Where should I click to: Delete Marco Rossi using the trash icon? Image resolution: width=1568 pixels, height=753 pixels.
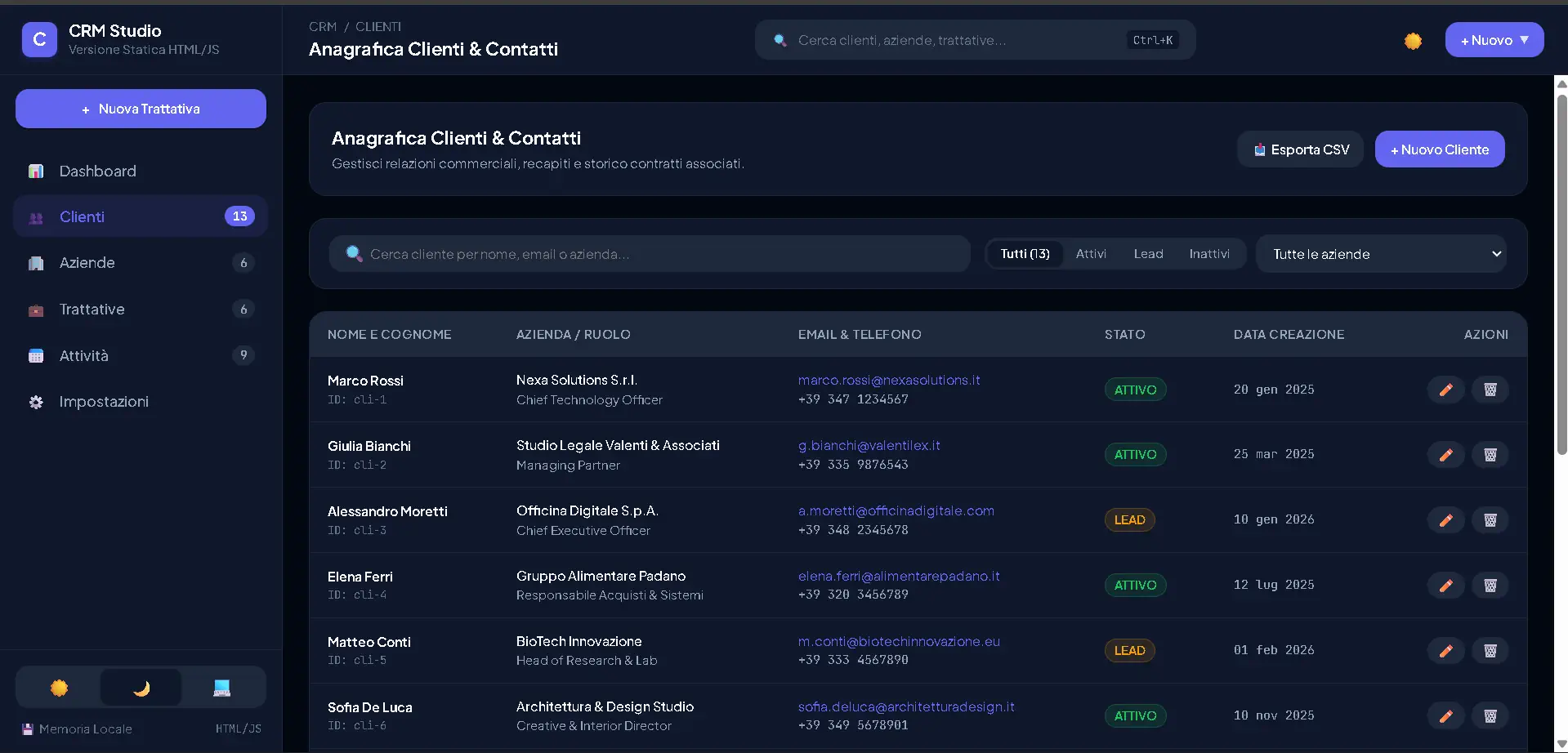(1490, 390)
